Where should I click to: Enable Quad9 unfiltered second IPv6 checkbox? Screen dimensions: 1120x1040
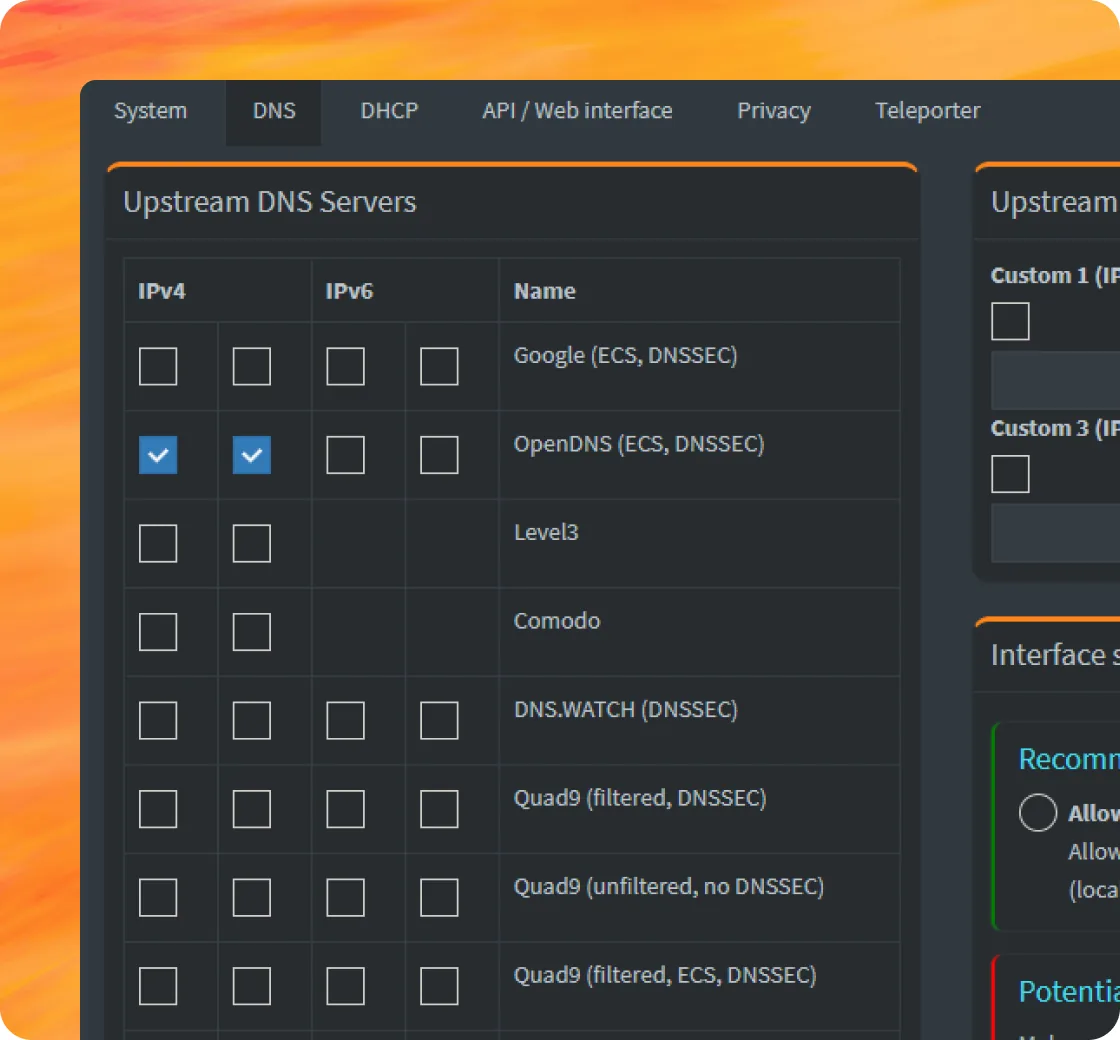pos(439,898)
